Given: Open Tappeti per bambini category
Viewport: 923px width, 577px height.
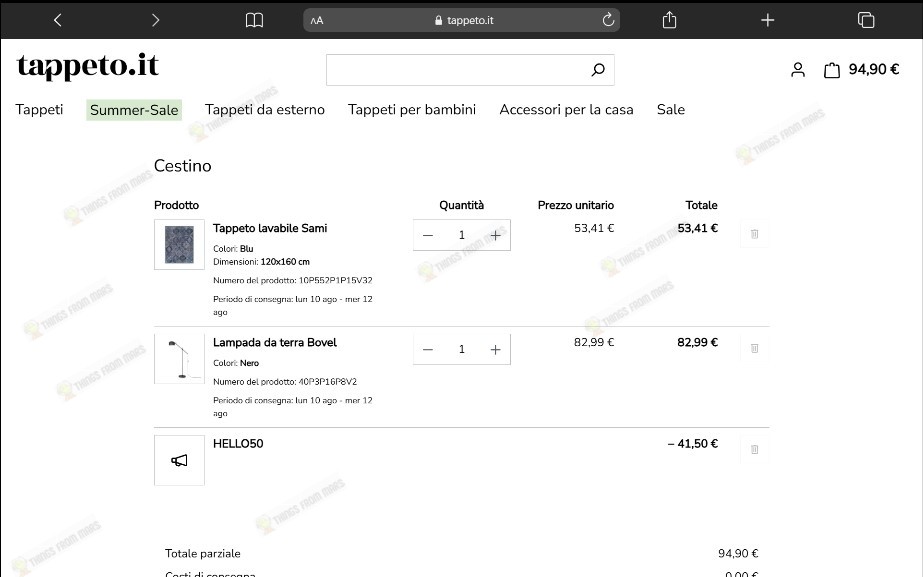Looking at the screenshot, I should 412,110.
